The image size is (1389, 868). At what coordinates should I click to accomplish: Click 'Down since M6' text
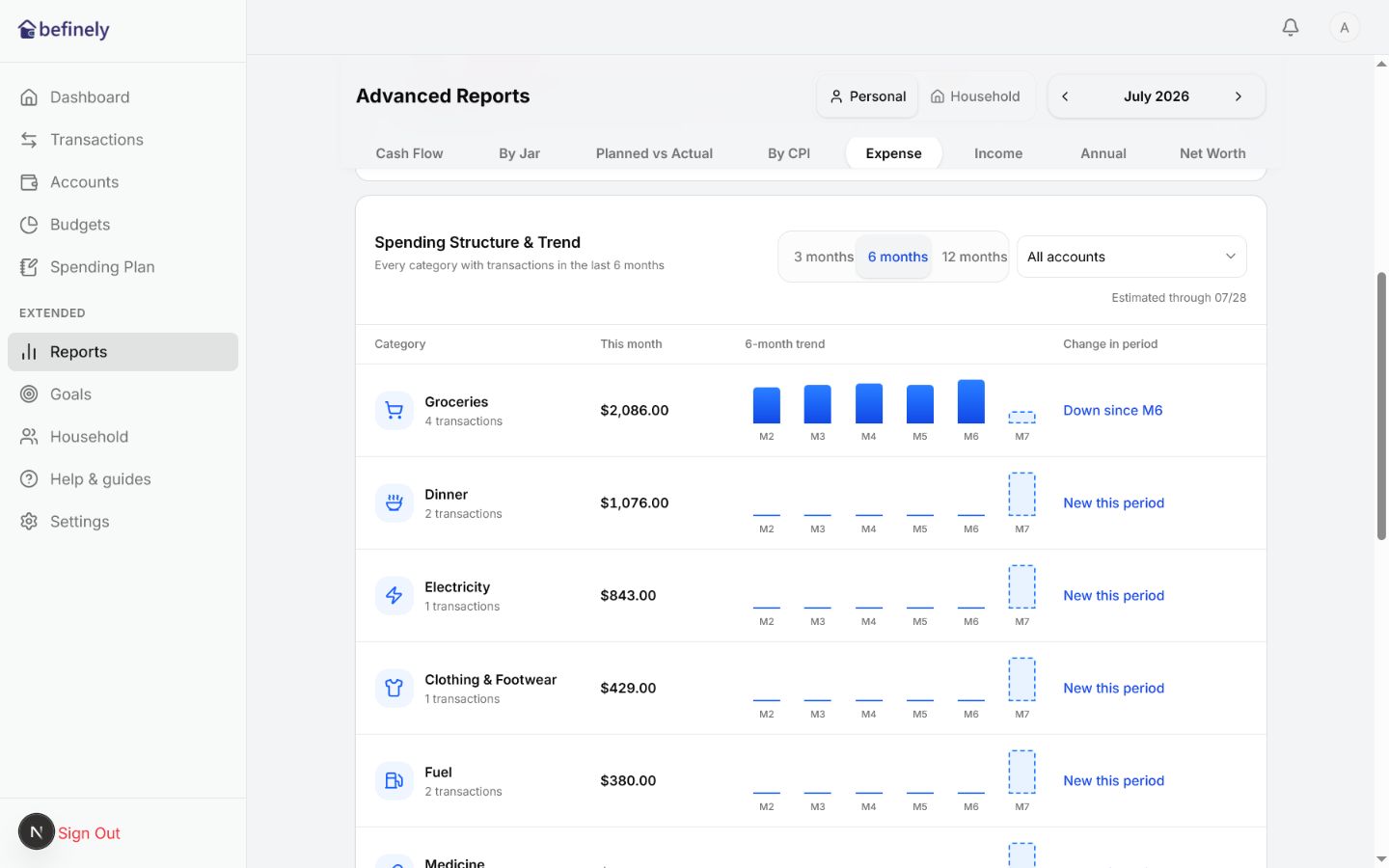point(1112,411)
